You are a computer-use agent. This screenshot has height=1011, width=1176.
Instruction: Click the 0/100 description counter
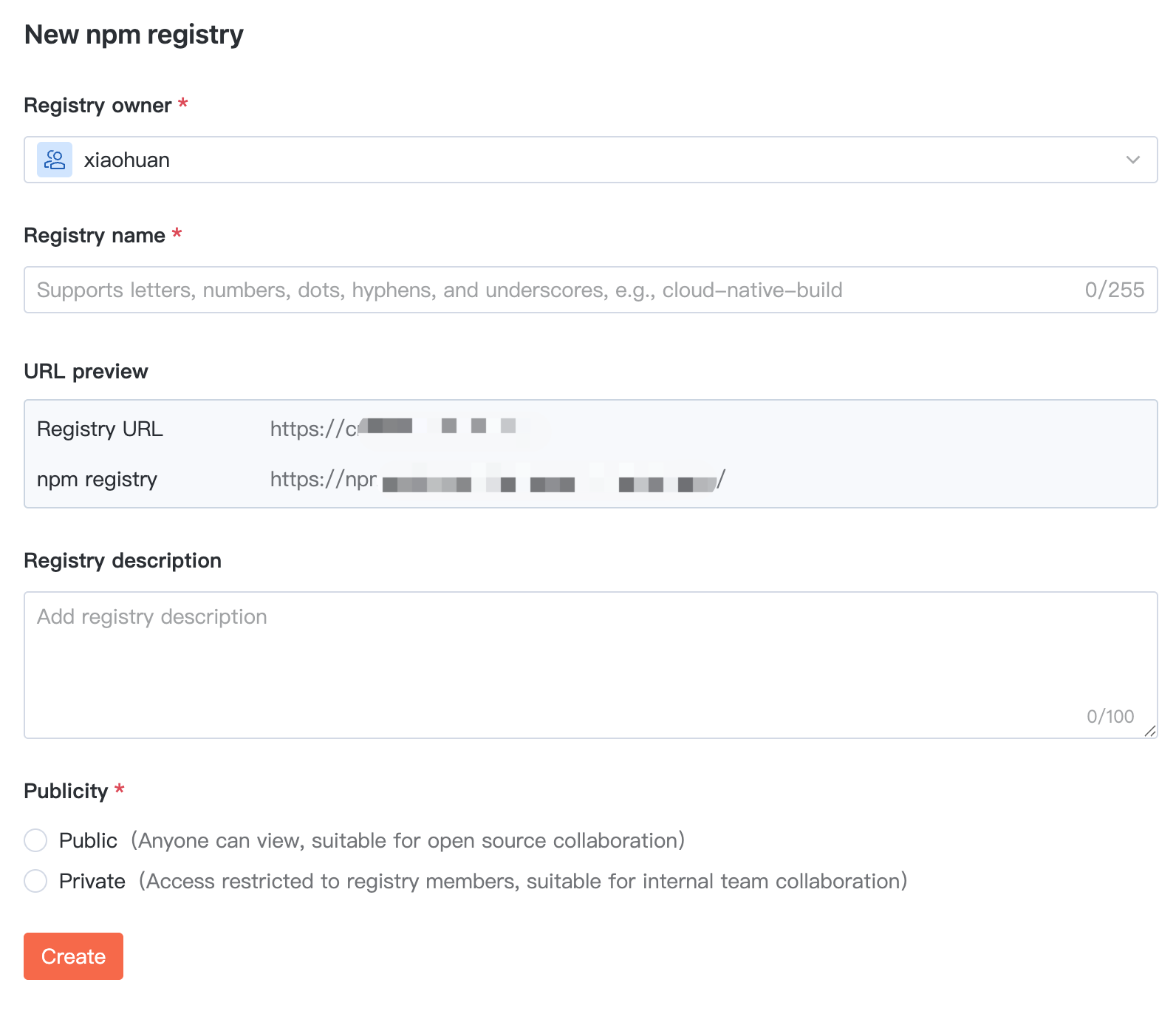pyautogui.click(x=1110, y=716)
